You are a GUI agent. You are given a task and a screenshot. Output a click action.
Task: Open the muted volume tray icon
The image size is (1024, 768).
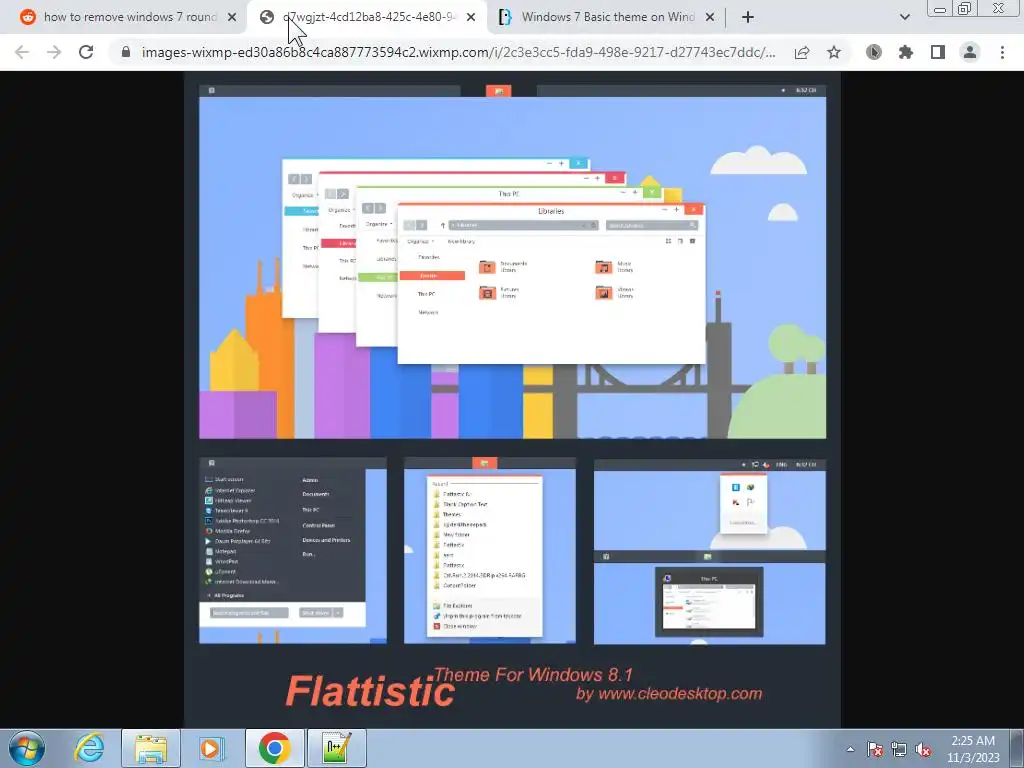(923, 749)
